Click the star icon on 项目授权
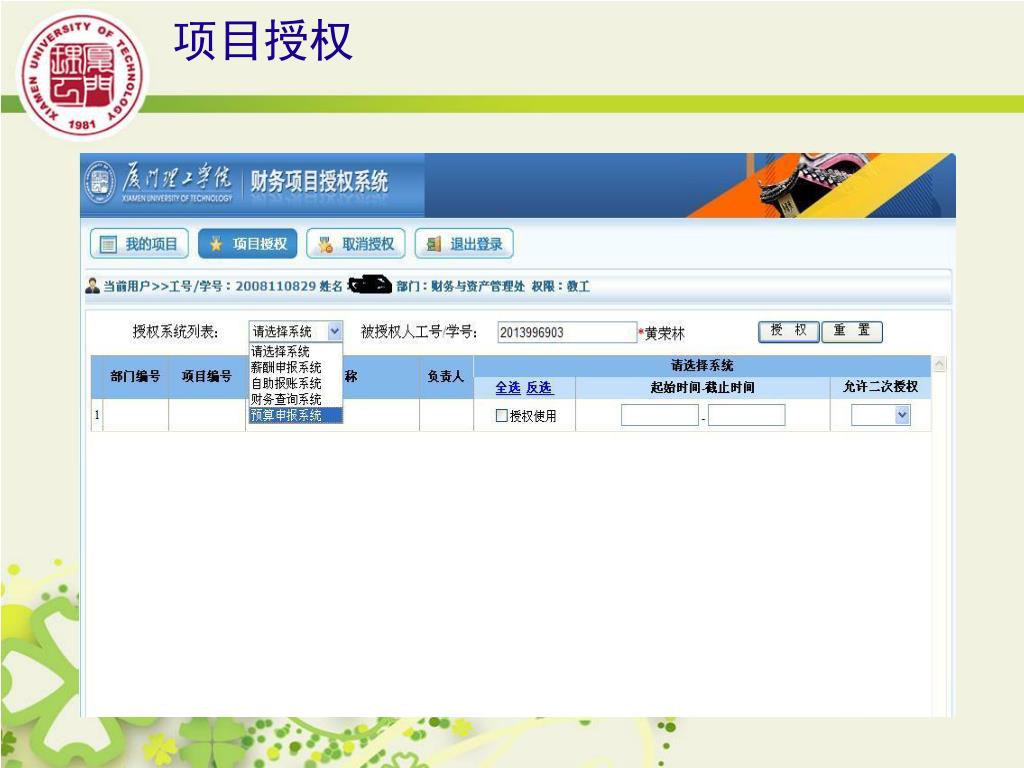The height and width of the screenshot is (768, 1024). [216, 244]
